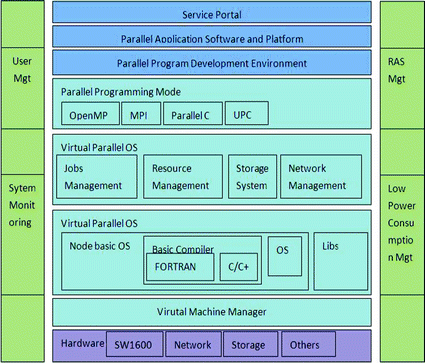
Task: Select the Service Portal bar
Action: (x=212, y=12)
